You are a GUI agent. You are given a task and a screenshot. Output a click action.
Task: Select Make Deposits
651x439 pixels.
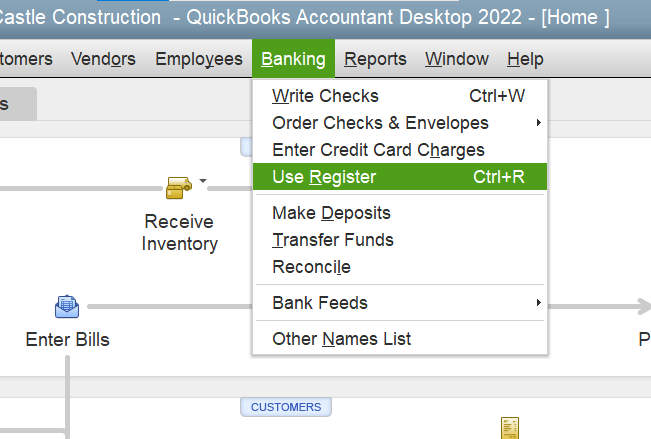pos(400,213)
